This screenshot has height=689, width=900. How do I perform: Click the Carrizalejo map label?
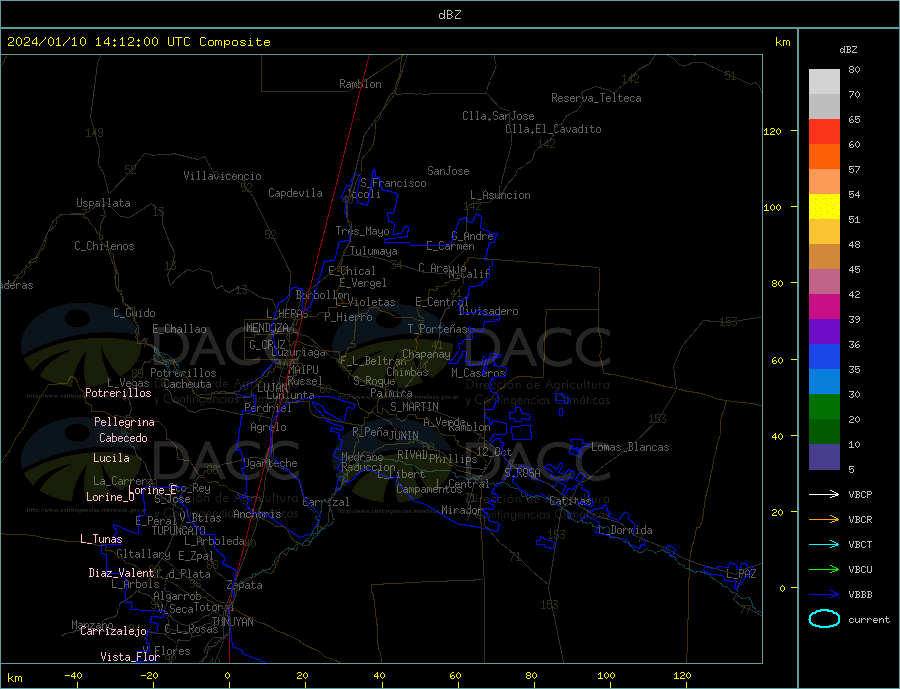click(113, 632)
